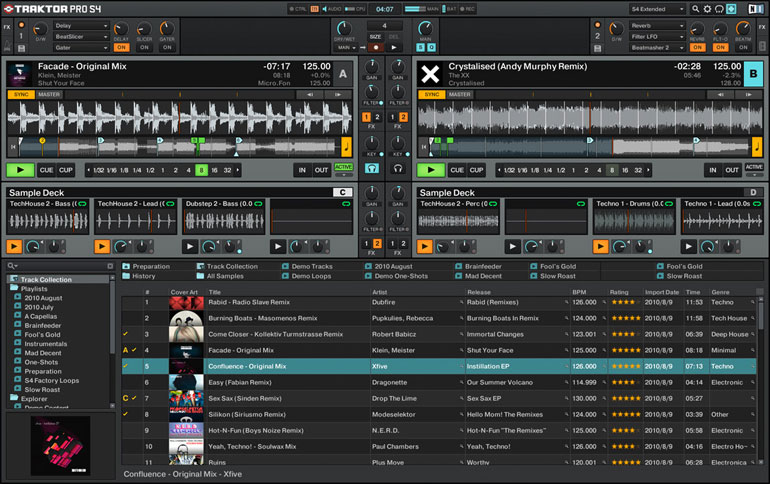This screenshot has width=770, height=484.
Task: Click the Preparation favorite folder icon
Action: [x=126, y=267]
